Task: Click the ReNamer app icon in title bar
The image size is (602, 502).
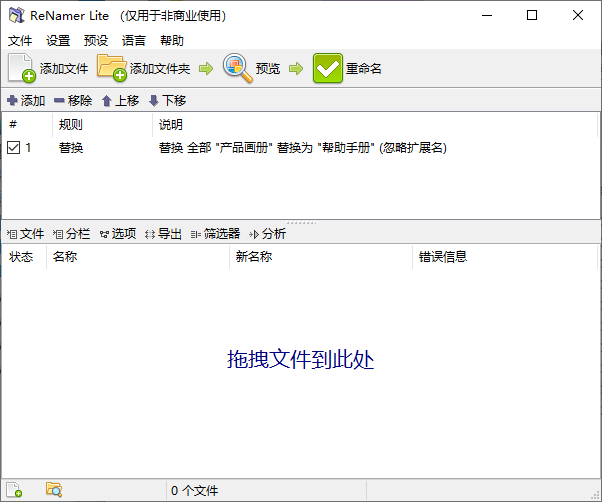Action: pos(17,15)
